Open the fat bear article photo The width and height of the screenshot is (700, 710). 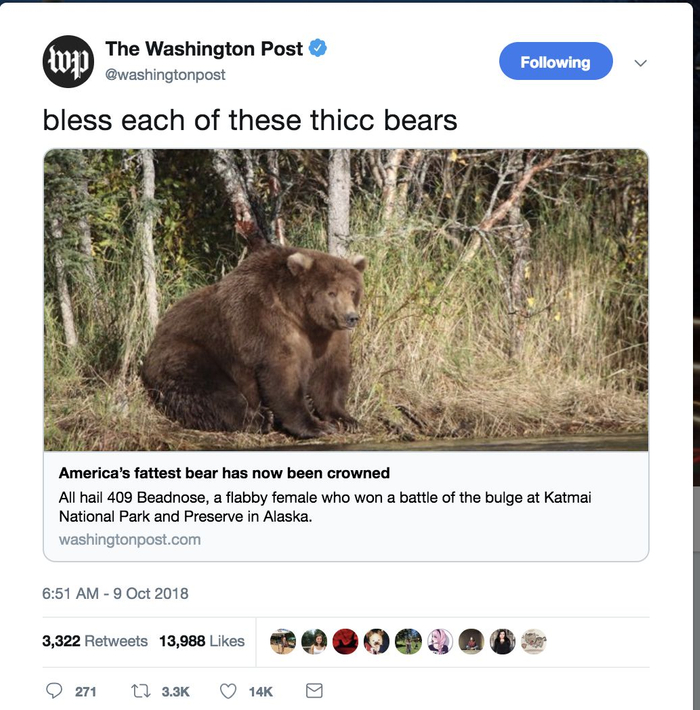pos(346,300)
